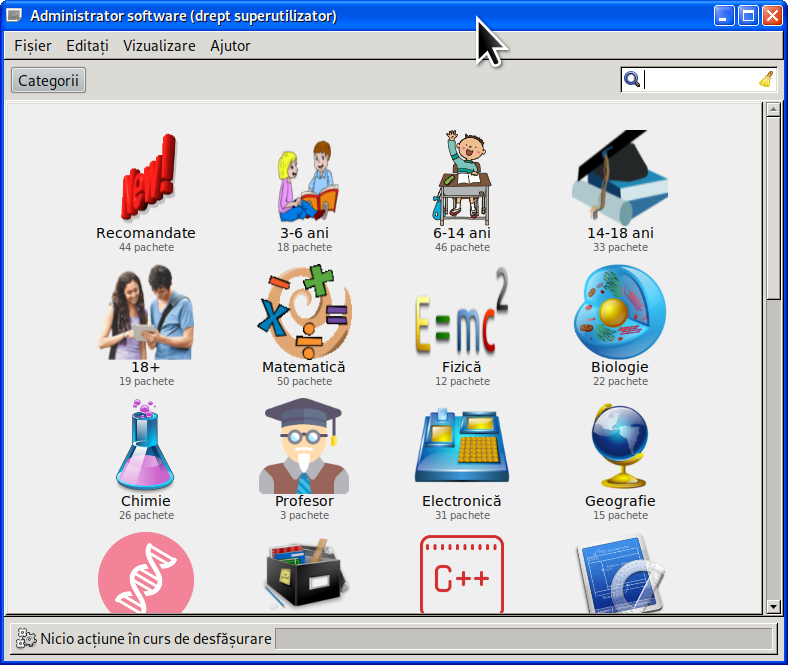
Task: Click "Nicio acțiune în curs de desfășurare" status text
Action: 156,639
